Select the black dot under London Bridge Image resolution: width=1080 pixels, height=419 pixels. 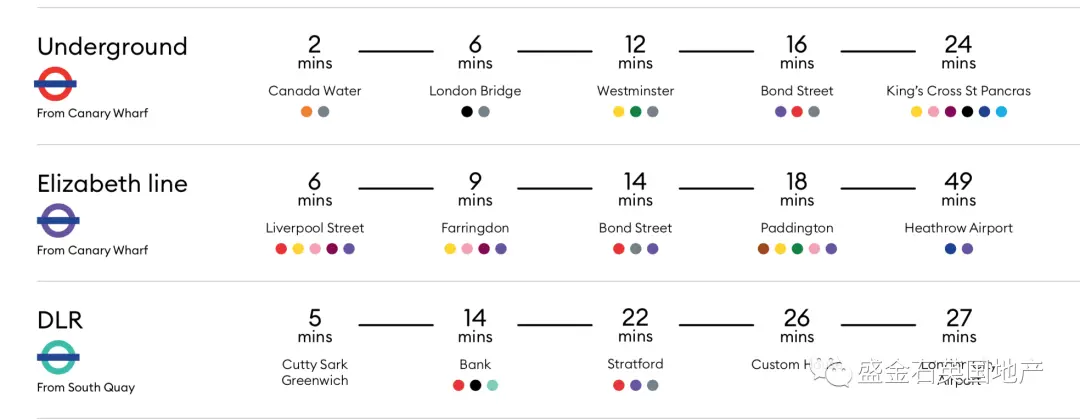[x=467, y=112]
